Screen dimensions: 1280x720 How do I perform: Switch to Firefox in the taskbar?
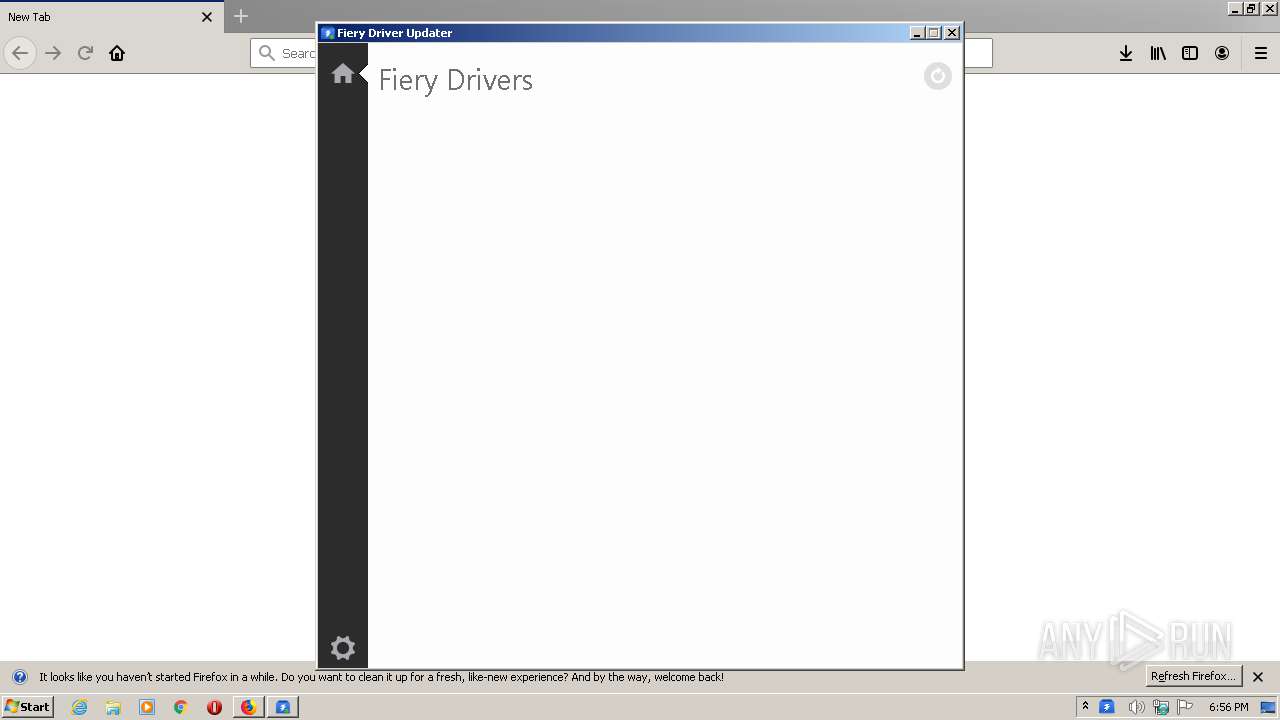coord(248,707)
